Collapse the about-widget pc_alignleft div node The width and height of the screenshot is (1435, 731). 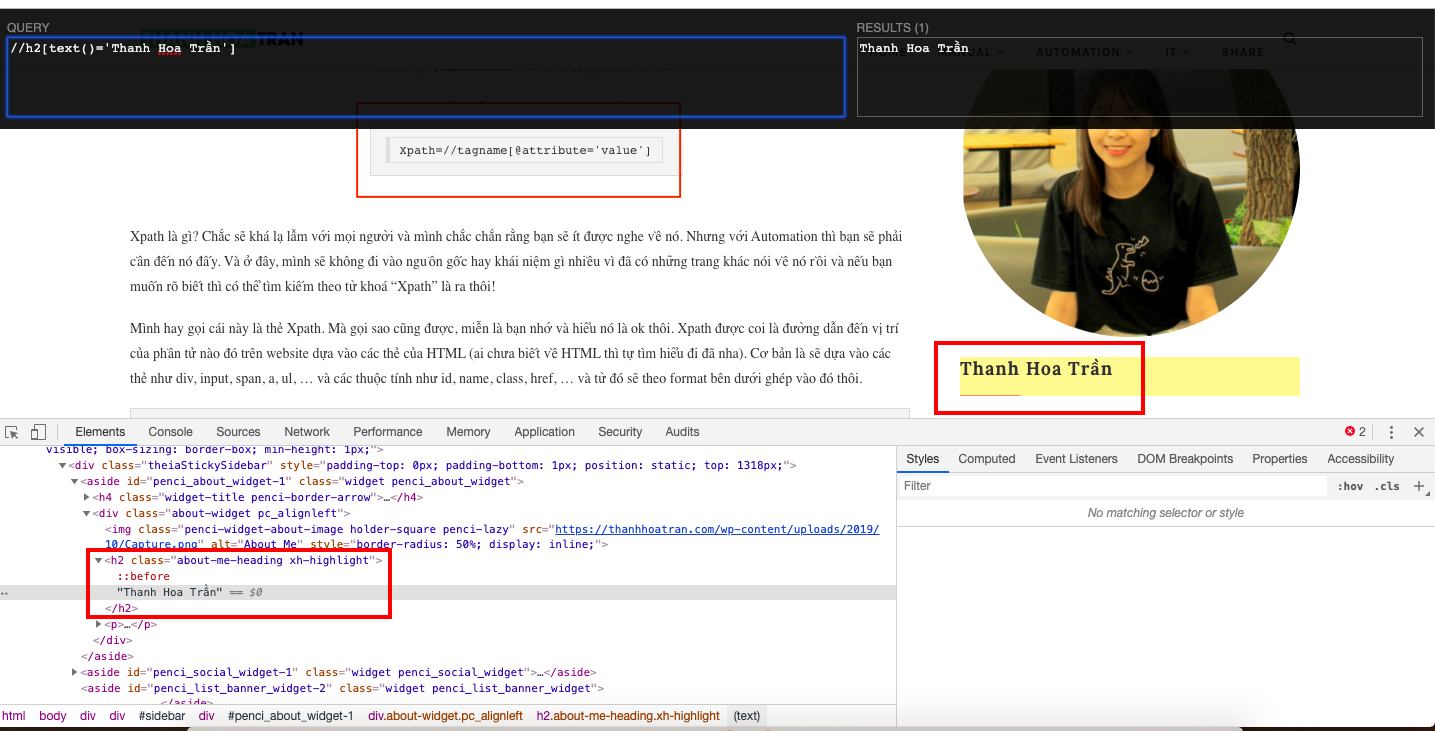click(x=87, y=513)
